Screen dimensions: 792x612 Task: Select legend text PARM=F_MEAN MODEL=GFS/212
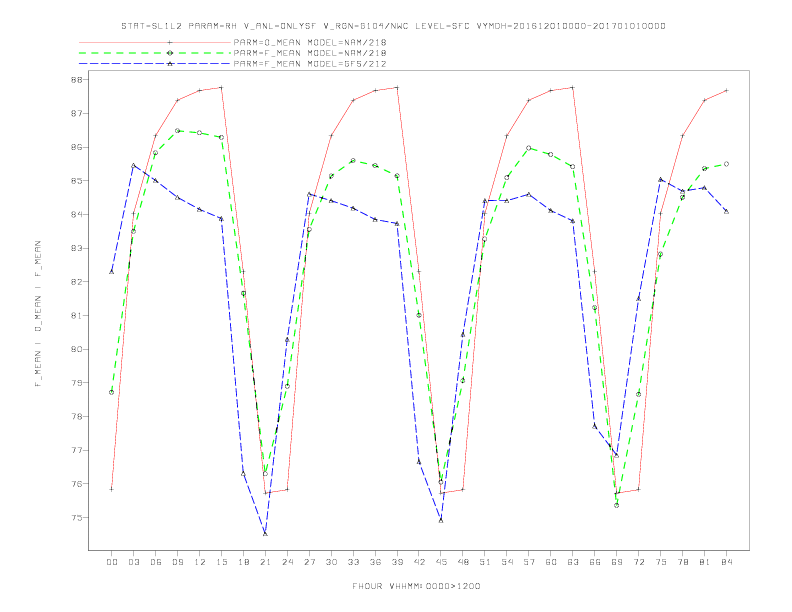[310, 64]
